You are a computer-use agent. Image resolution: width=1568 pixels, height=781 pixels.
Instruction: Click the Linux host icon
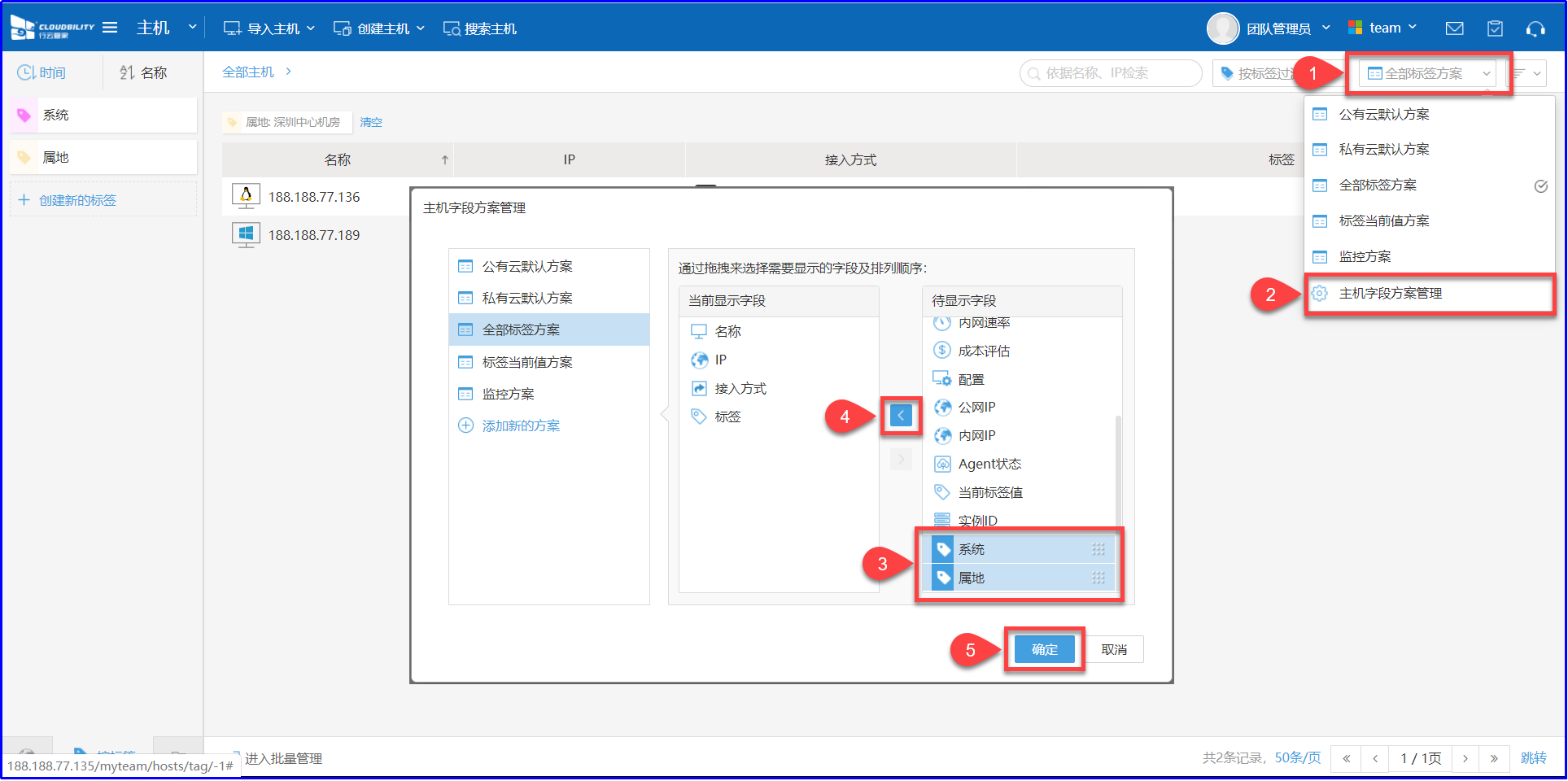[x=246, y=196]
